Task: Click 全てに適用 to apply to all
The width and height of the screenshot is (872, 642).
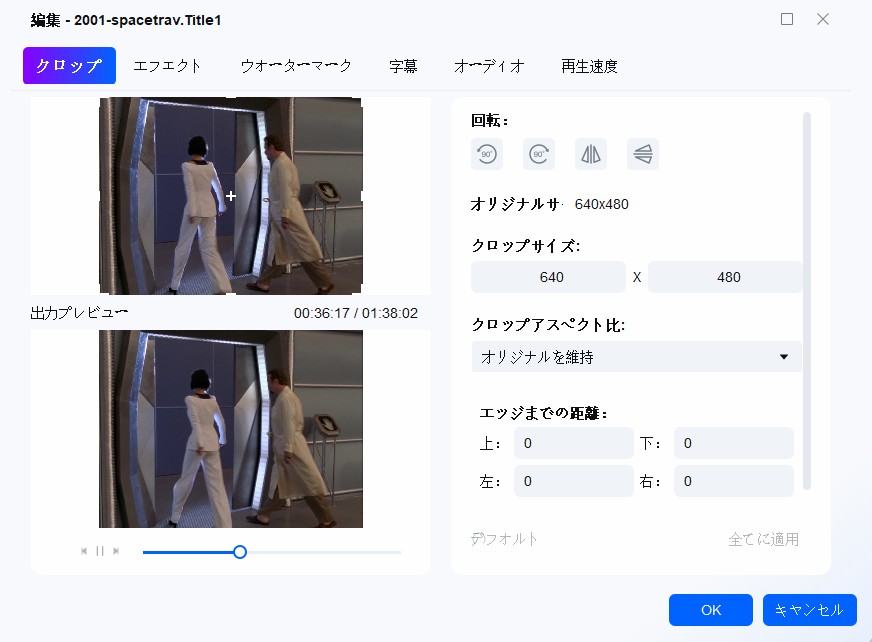Action: [764, 539]
